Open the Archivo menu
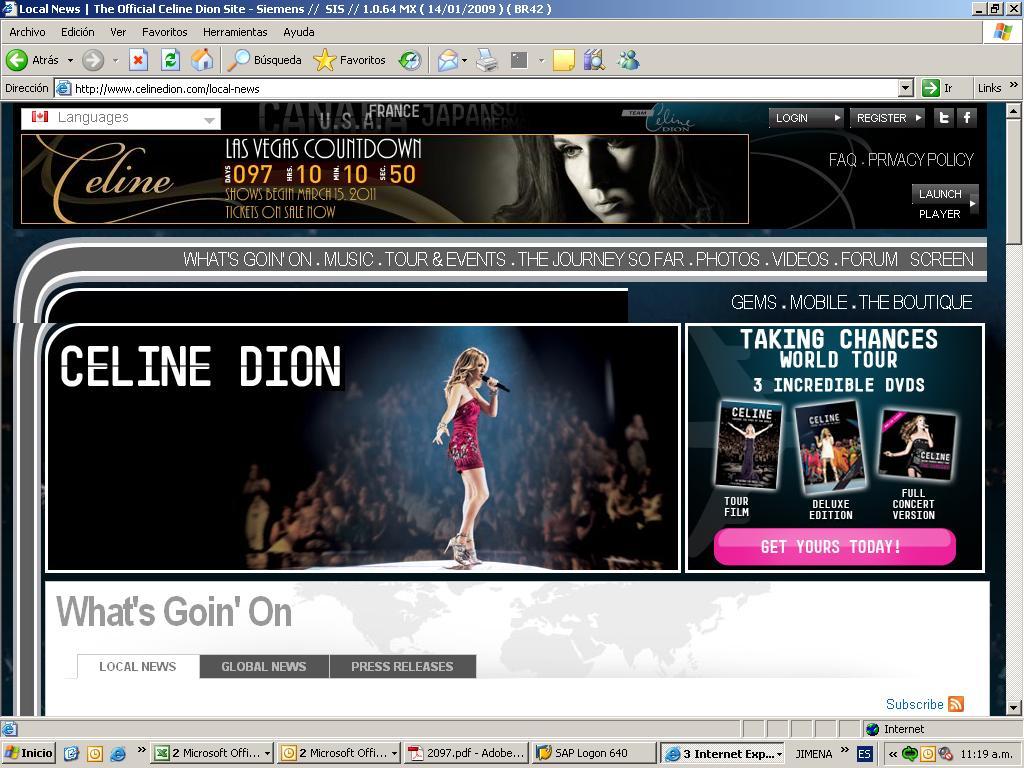The image size is (1024, 768). 27,32
